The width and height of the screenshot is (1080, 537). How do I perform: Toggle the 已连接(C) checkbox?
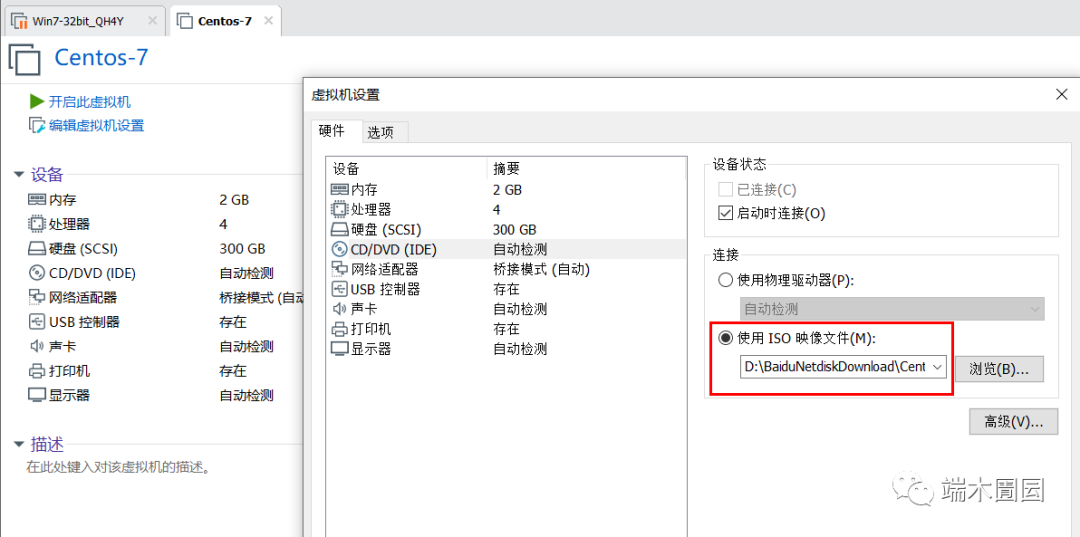725,189
